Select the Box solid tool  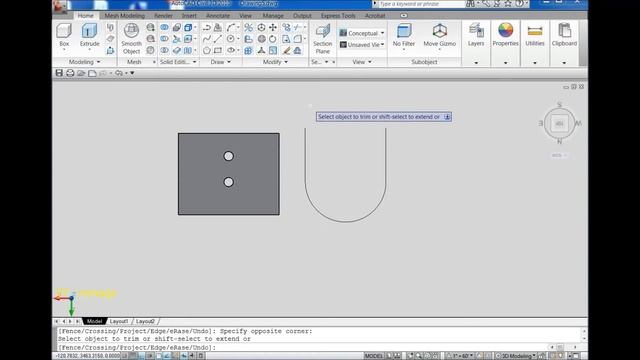64,35
